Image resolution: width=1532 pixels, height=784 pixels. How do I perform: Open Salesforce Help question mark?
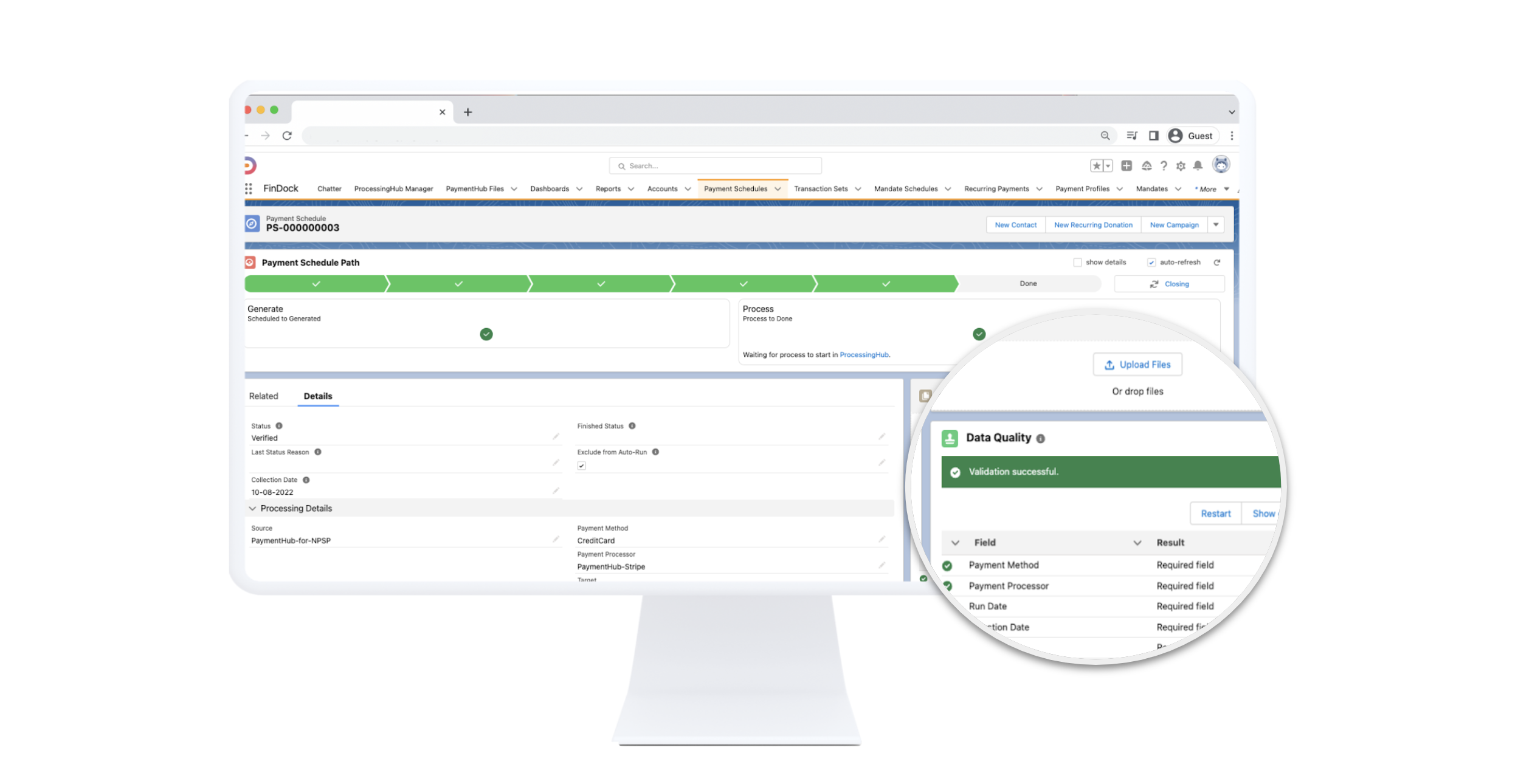(x=1164, y=165)
